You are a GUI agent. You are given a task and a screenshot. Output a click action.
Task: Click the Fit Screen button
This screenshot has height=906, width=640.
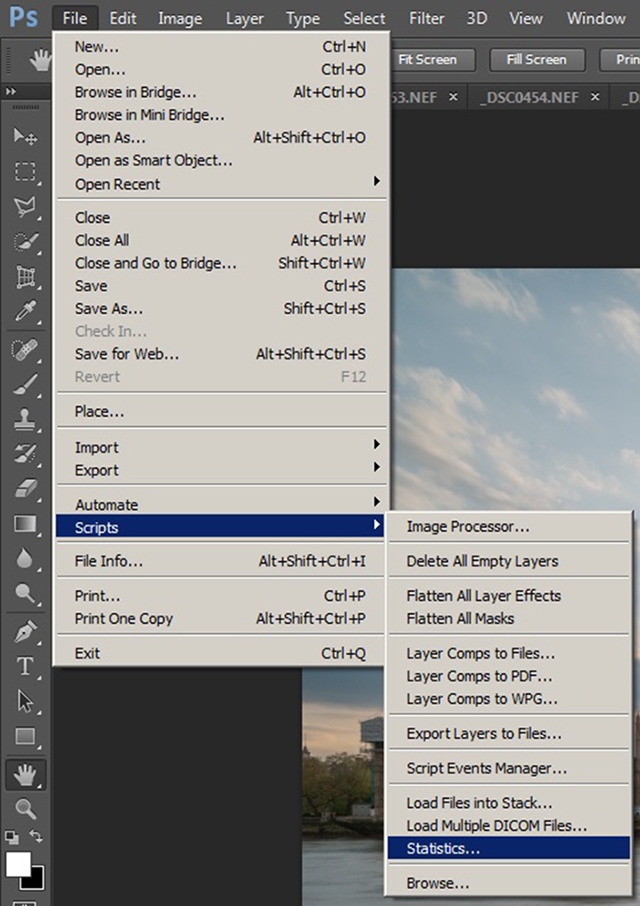(x=427, y=59)
